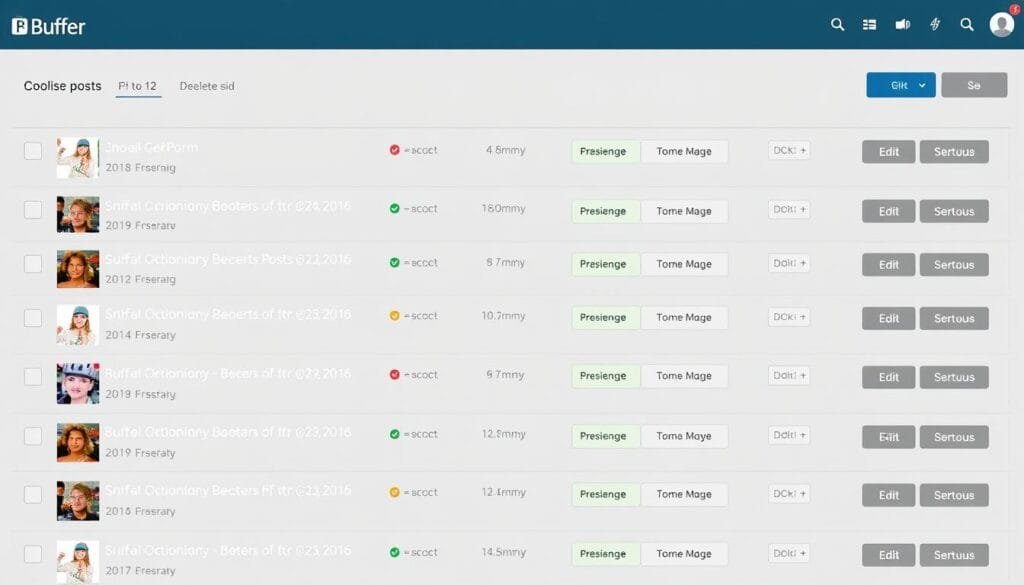1024x585 pixels.
Task: Click the search icon beside the profile avatar
Action: click(967, 25)
